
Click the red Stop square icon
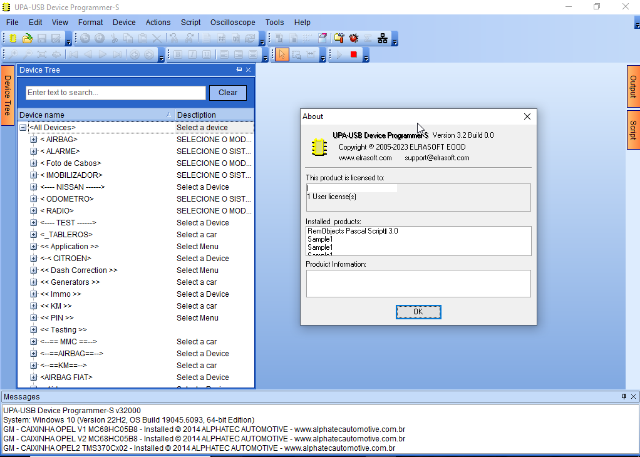pyautogui.click(x=353, y=54)
